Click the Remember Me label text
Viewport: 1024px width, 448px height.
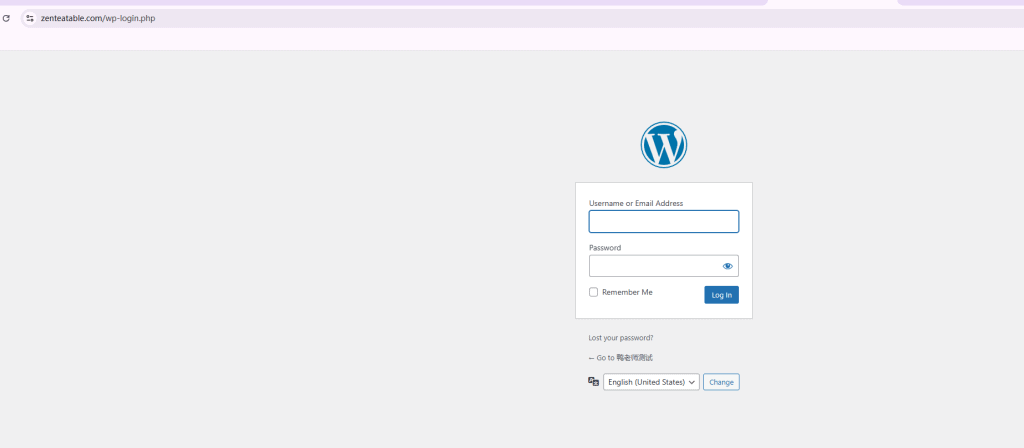(x=627, y=292)
